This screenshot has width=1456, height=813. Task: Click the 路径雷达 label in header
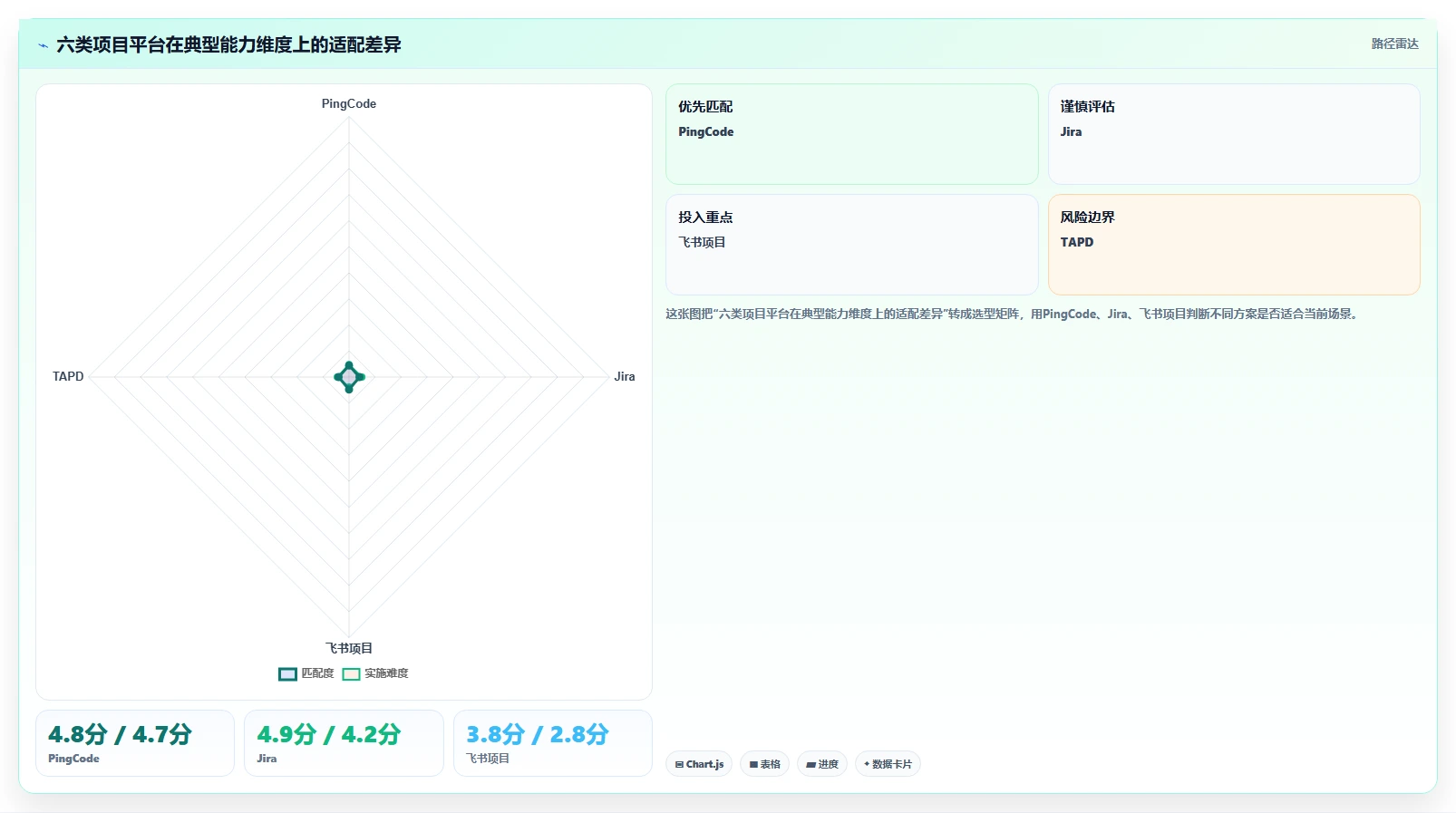pyautogui.click(x=1394, y=44)
